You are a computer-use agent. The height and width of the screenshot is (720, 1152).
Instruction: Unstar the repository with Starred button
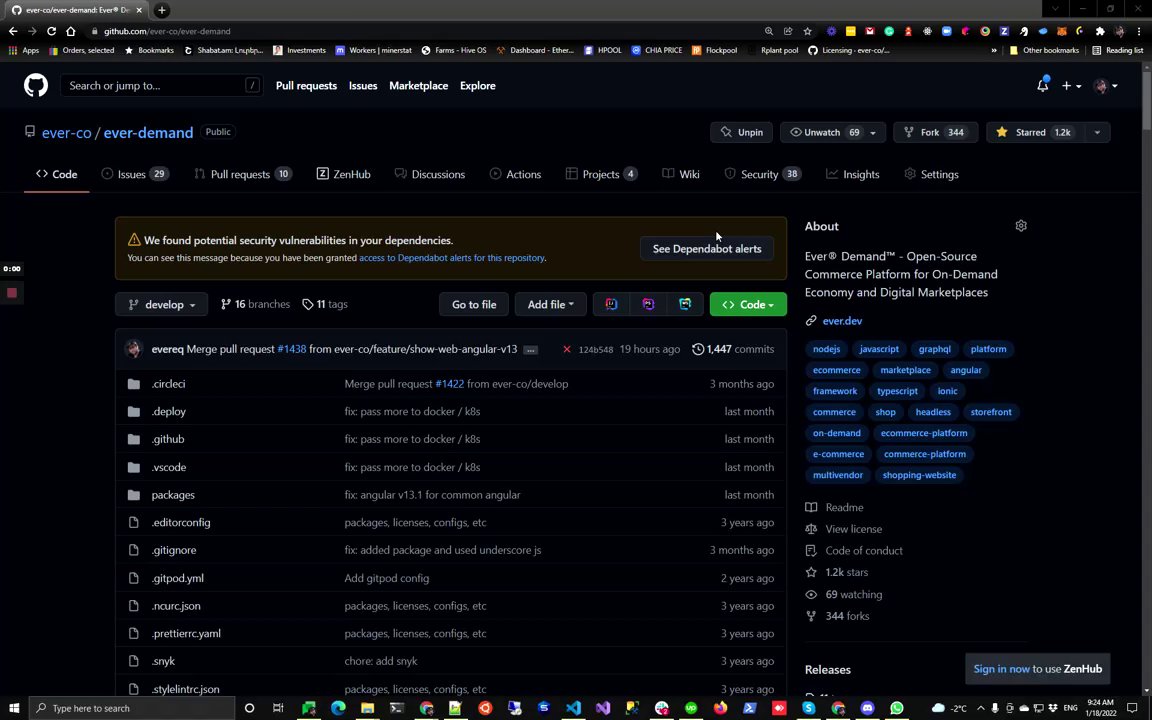(x=1035, y=132)
